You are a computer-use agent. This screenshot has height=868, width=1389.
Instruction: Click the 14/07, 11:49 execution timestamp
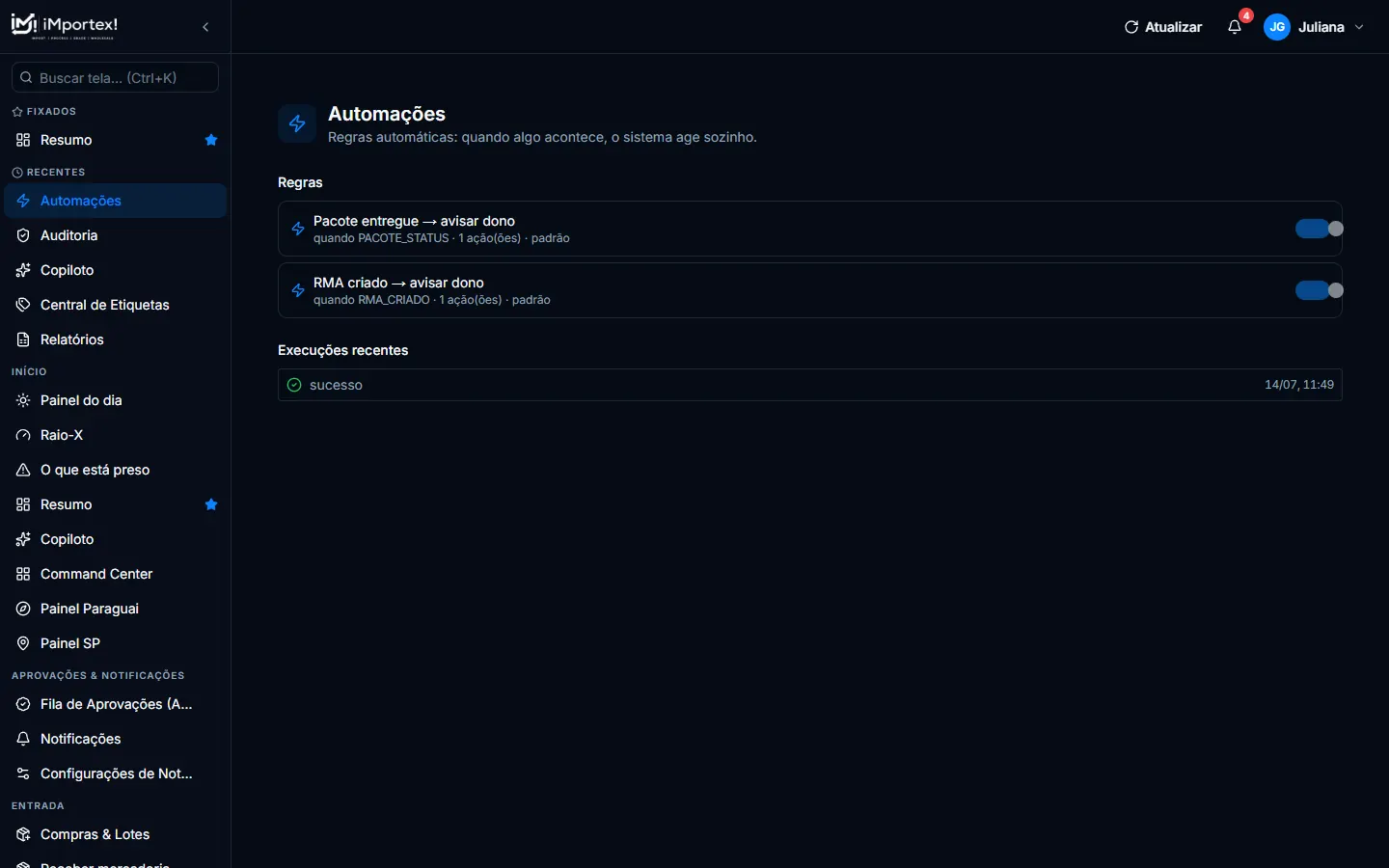(x=1299, y=385)
